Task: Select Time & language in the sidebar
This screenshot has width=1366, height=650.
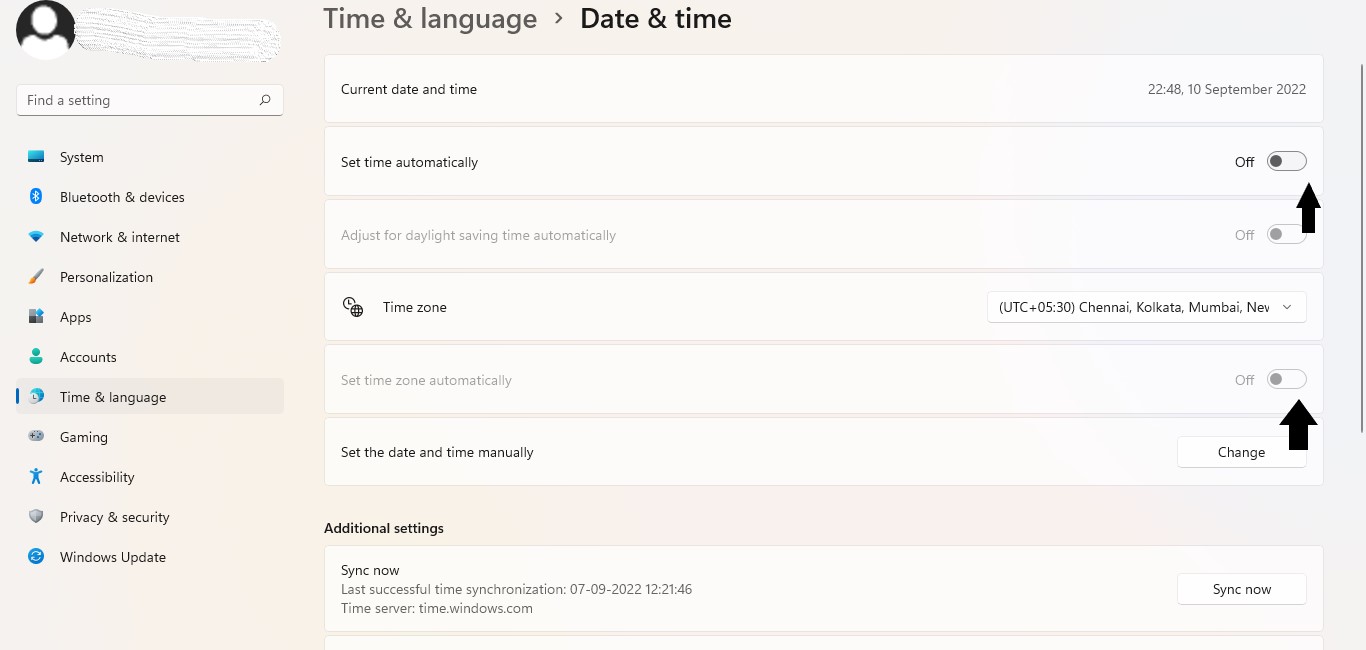Action: click(113, 397)
